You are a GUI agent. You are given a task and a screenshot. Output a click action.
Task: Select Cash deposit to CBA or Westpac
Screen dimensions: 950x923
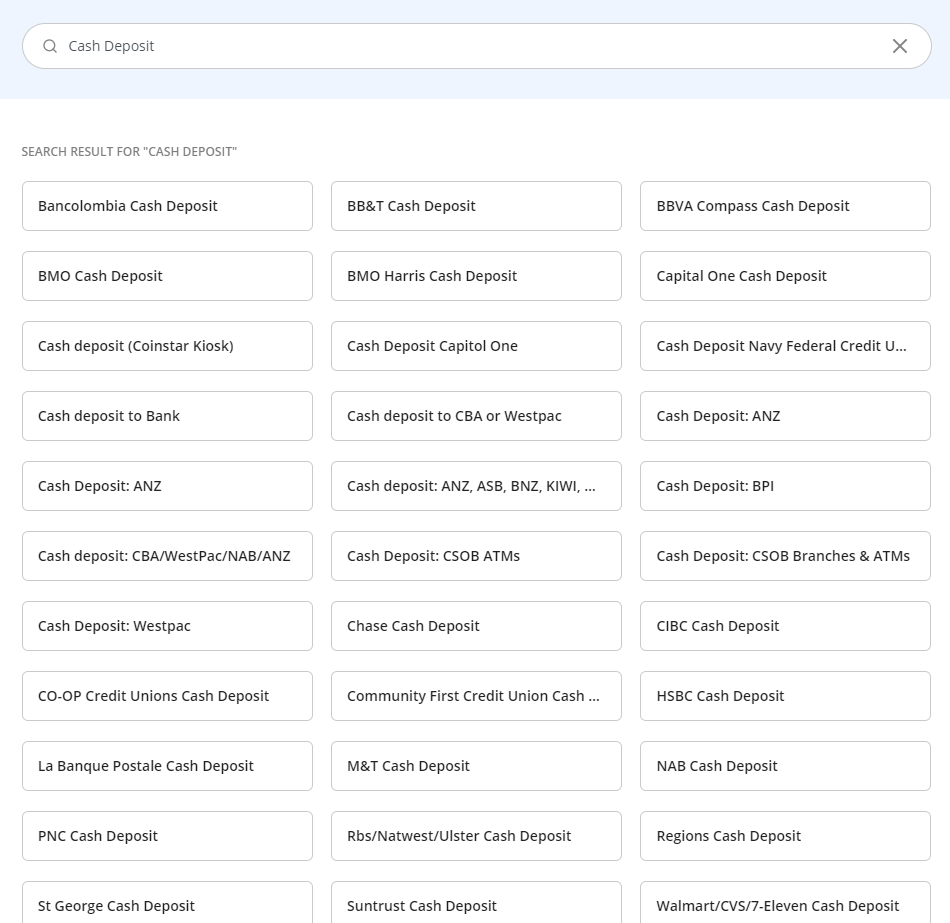click(476, 416)
